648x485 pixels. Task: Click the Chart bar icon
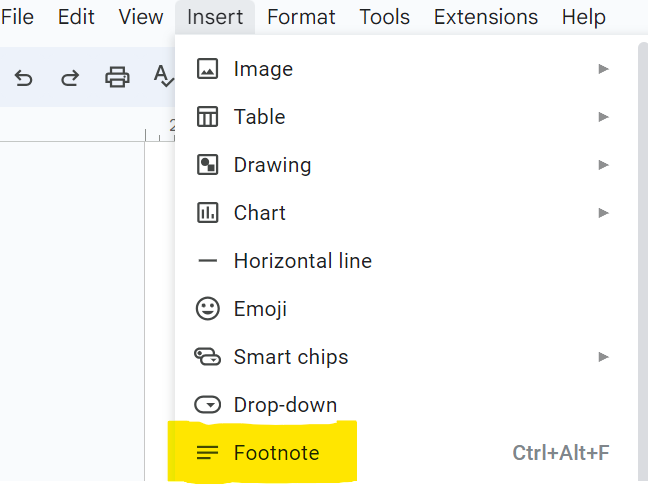(207, 213)
